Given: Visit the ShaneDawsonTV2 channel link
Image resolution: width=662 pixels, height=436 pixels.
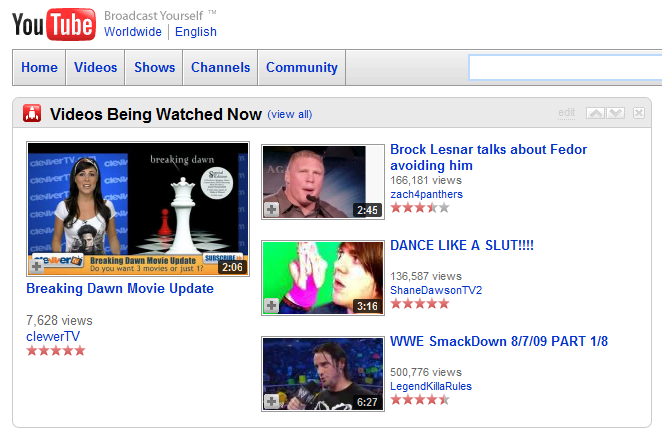Looking at the screenshot, I should 436,290.
